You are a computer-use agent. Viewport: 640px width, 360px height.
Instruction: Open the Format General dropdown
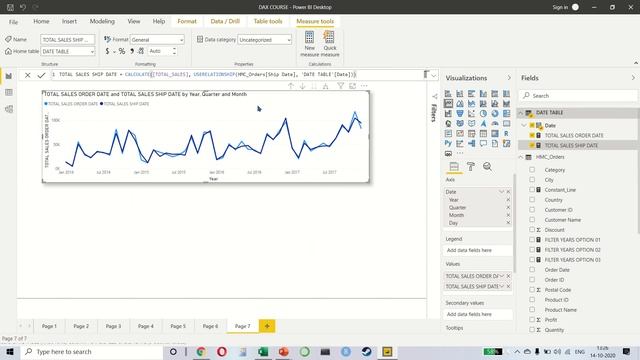point(157,40)
